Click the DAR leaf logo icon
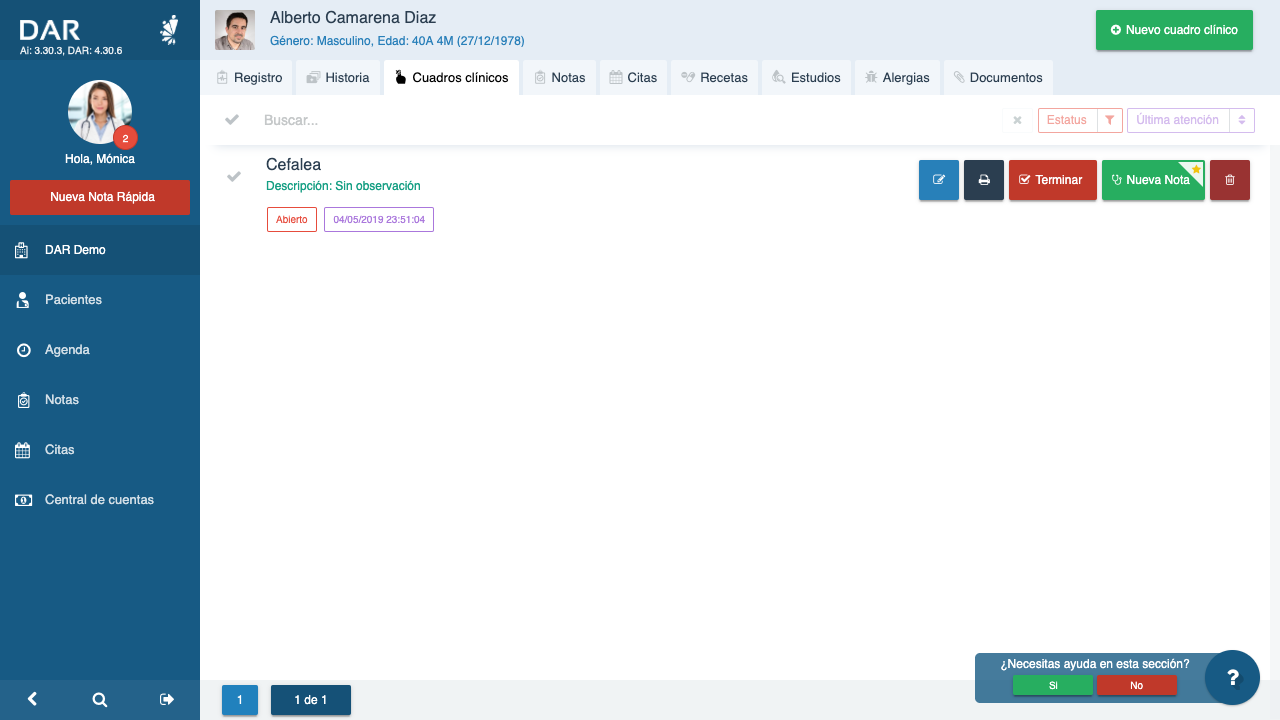This screenshot has width=1280, height=720. point(170,30)
